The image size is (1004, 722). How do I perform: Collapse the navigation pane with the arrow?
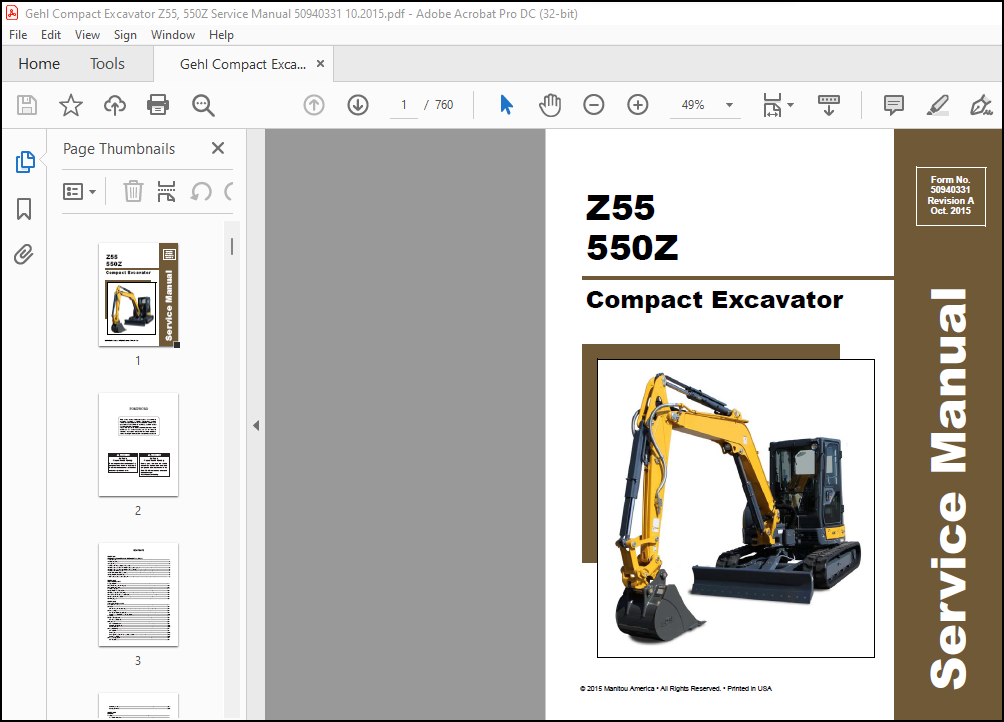click(256, 426)
